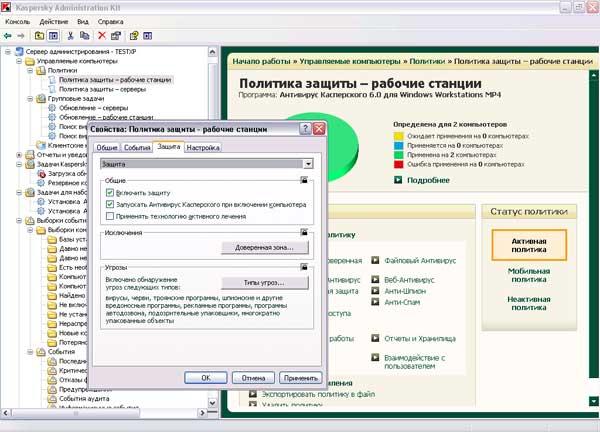Click the Загрузка обновлений task icon in tree

tap(41, 174)
